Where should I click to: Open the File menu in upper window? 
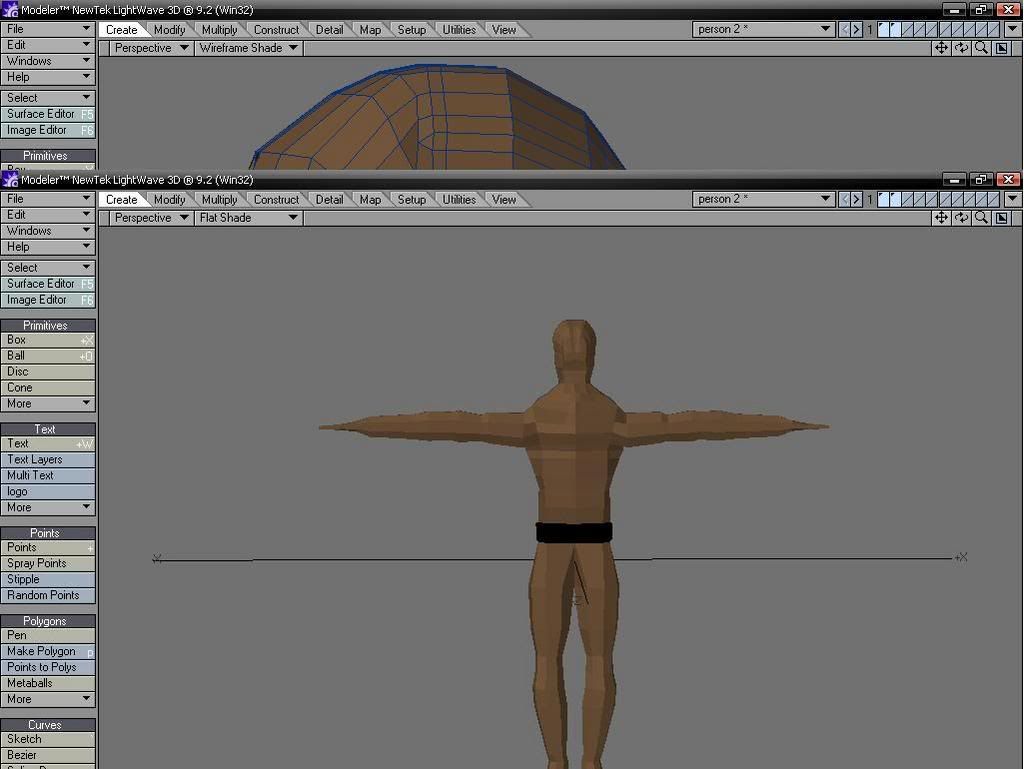pos(48,29)
